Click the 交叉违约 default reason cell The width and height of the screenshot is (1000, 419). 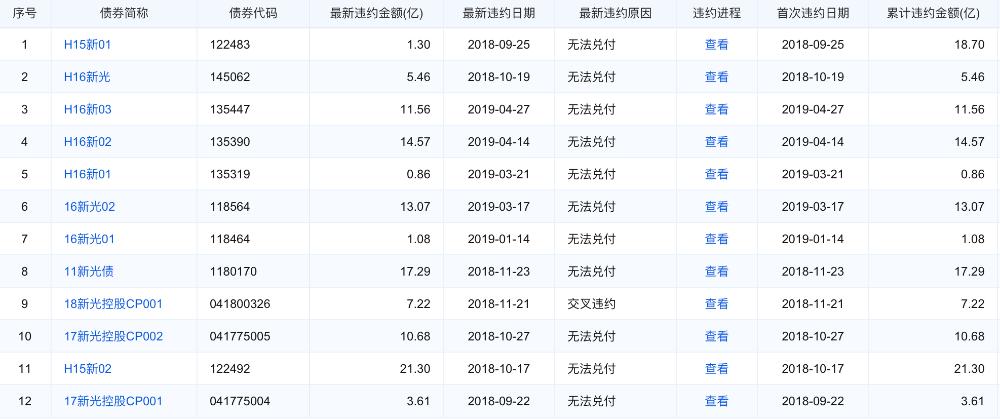point(591,304)
